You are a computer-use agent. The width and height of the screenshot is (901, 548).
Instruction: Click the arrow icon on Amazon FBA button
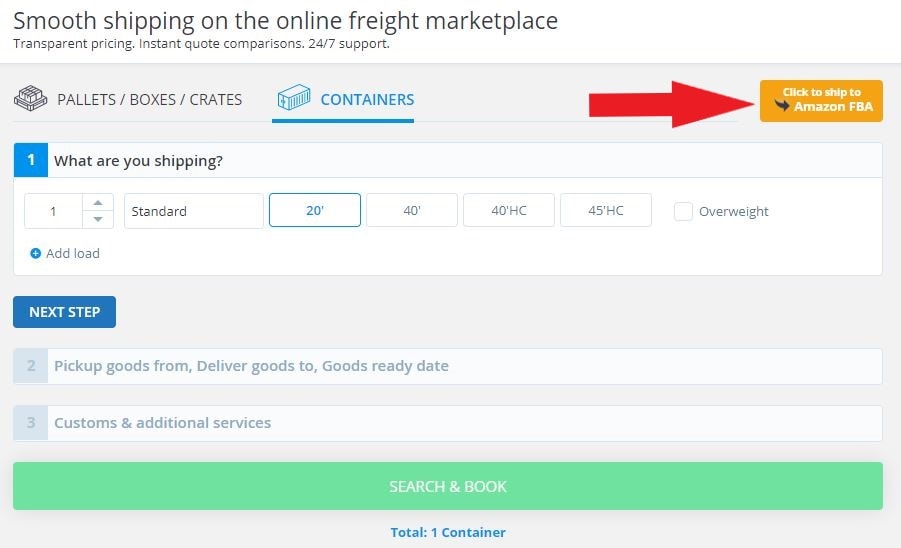(782, 105)
